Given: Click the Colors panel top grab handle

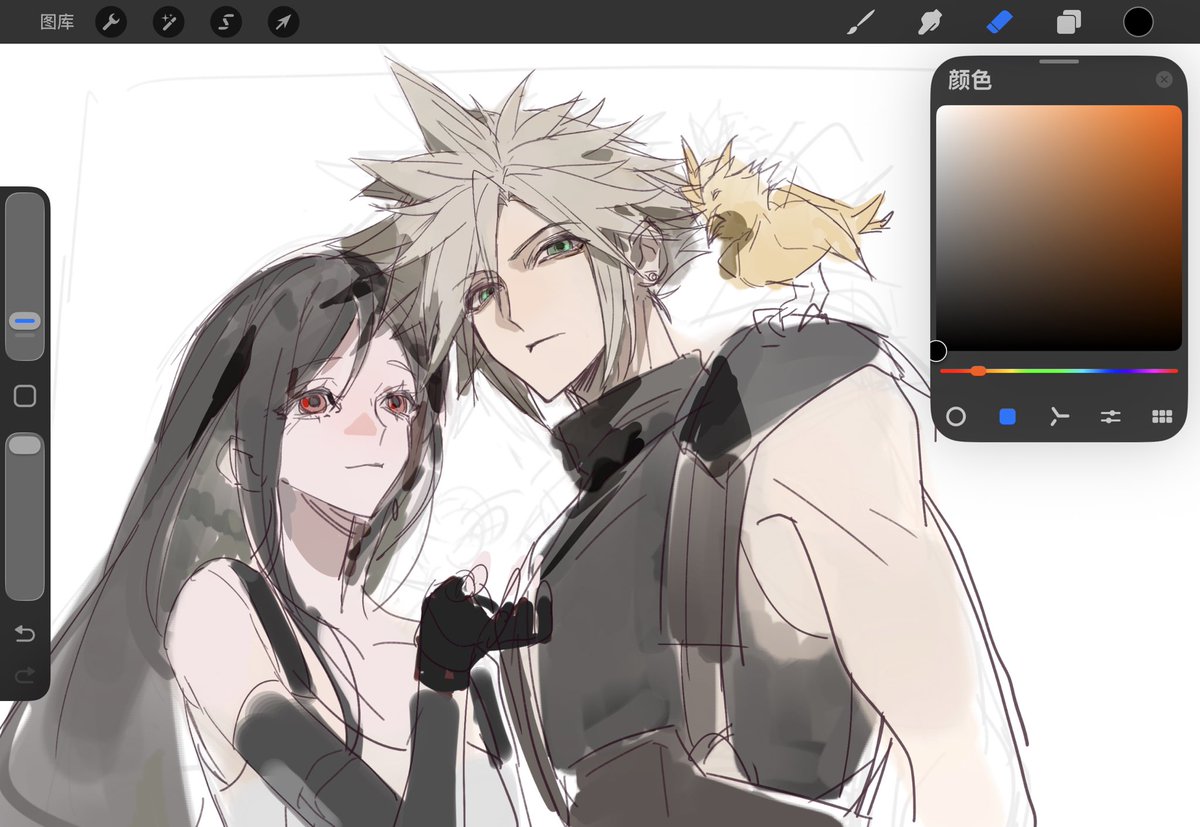Looking at the screenshot, I should (x=1059, y=62).
